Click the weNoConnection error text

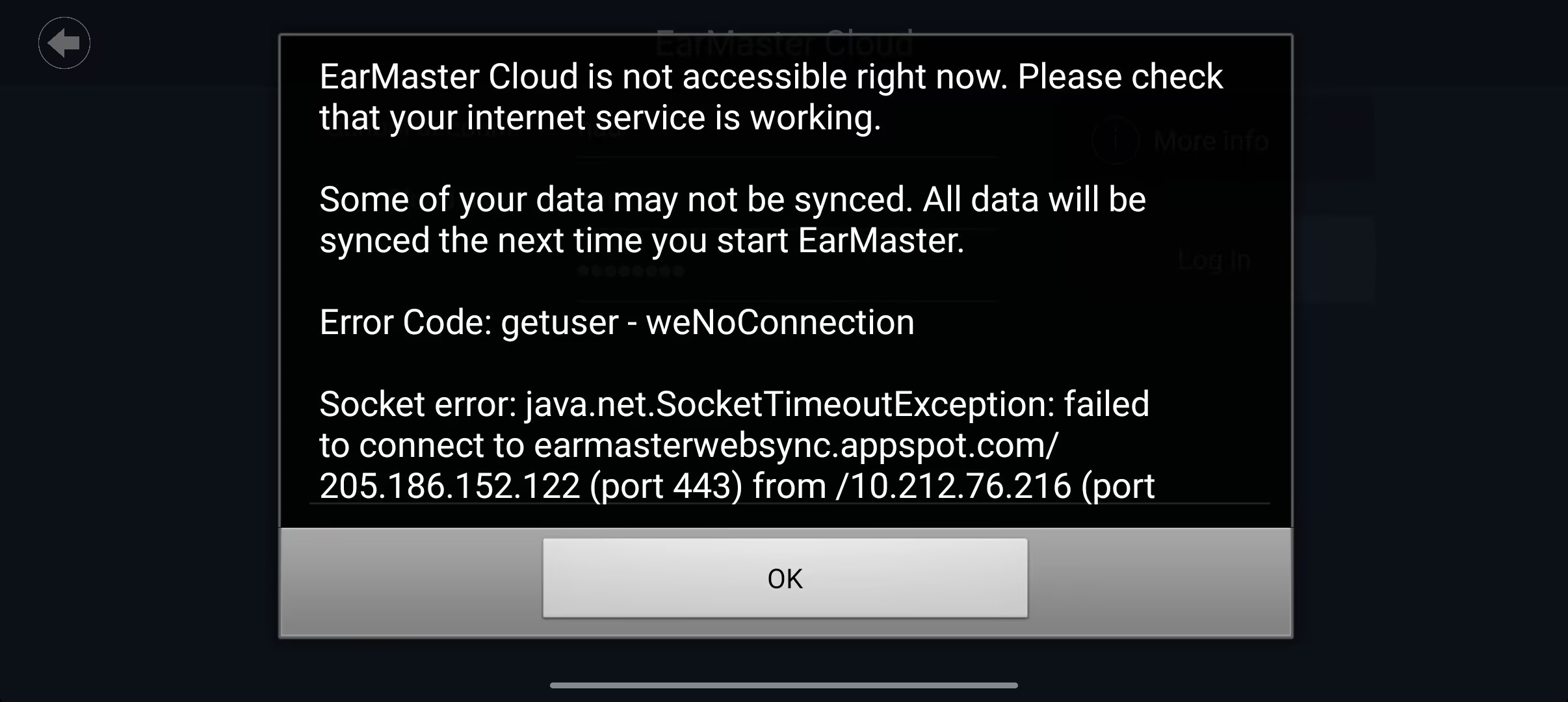tap(780, 322)
